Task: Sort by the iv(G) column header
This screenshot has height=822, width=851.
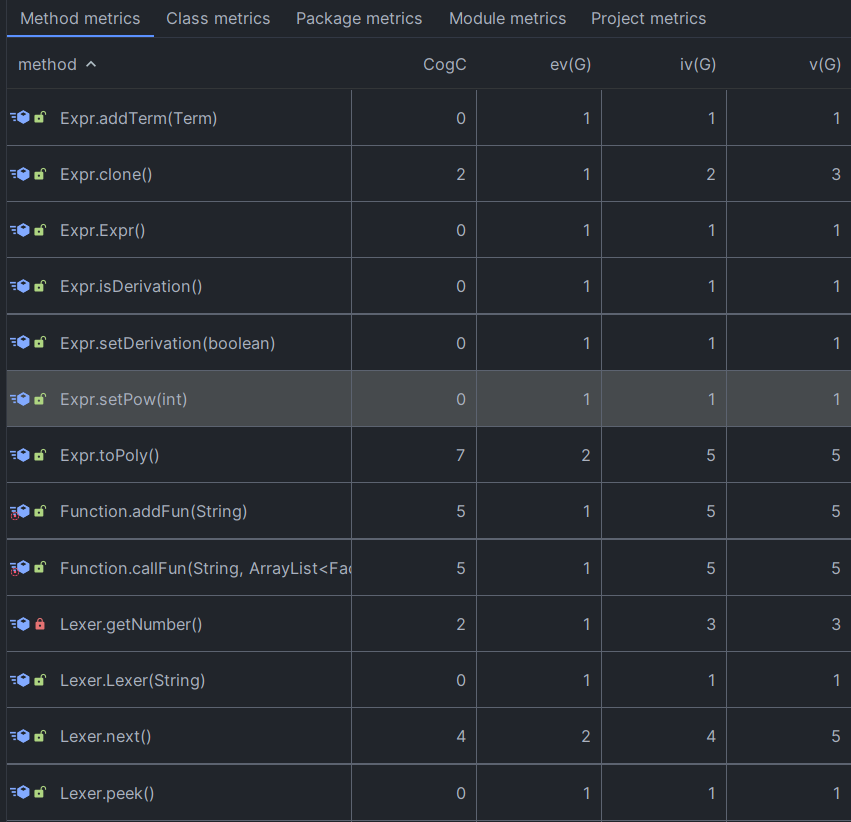Action: pos(698,65)
